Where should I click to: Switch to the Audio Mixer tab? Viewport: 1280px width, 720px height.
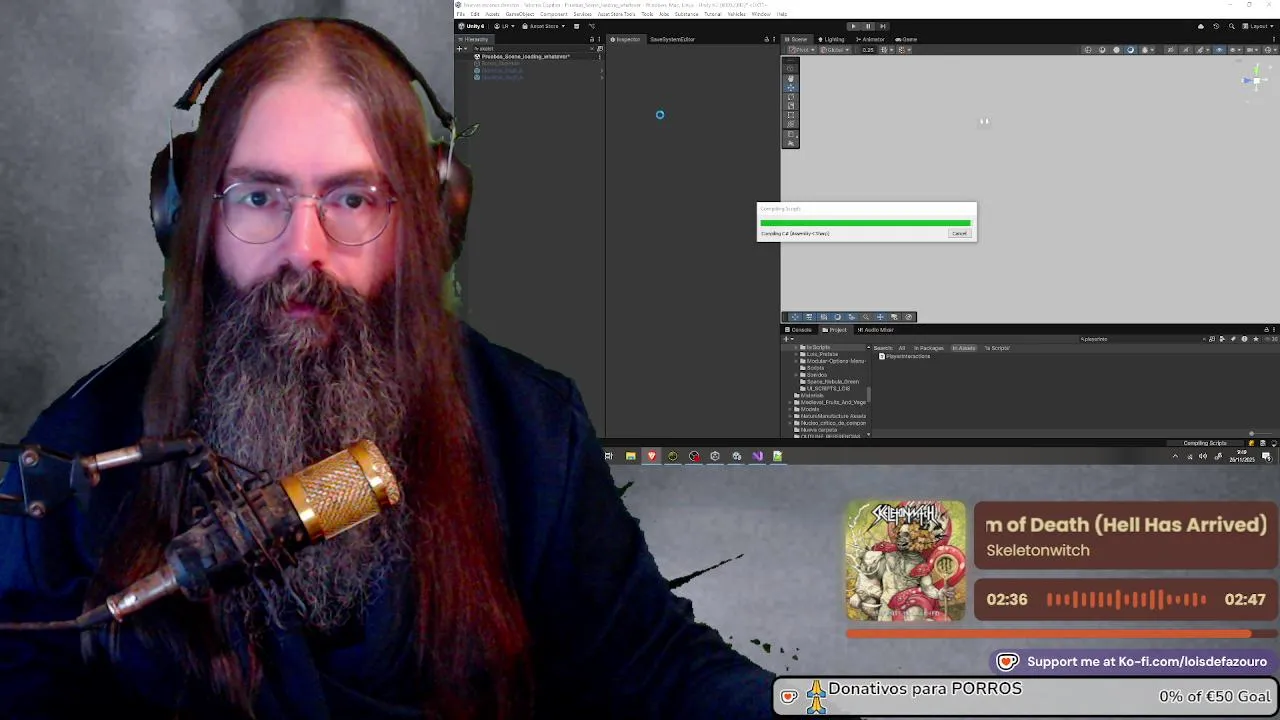tap(875, 329)
